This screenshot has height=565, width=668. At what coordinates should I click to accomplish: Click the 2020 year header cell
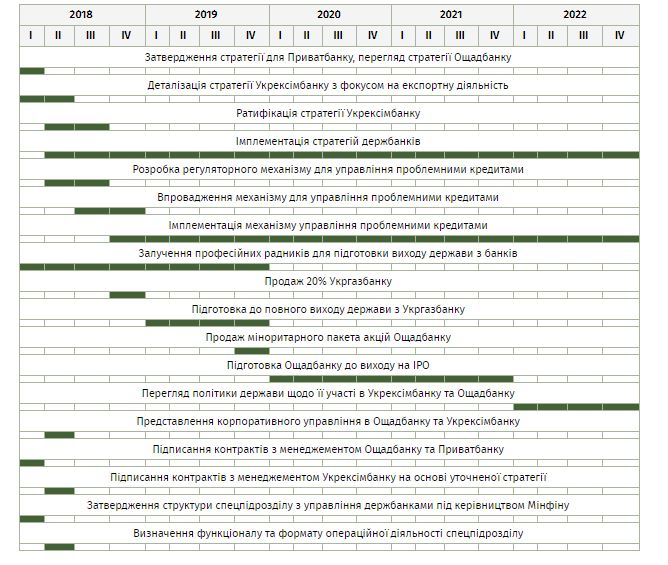pyautogui.click(x=329, y=14)
